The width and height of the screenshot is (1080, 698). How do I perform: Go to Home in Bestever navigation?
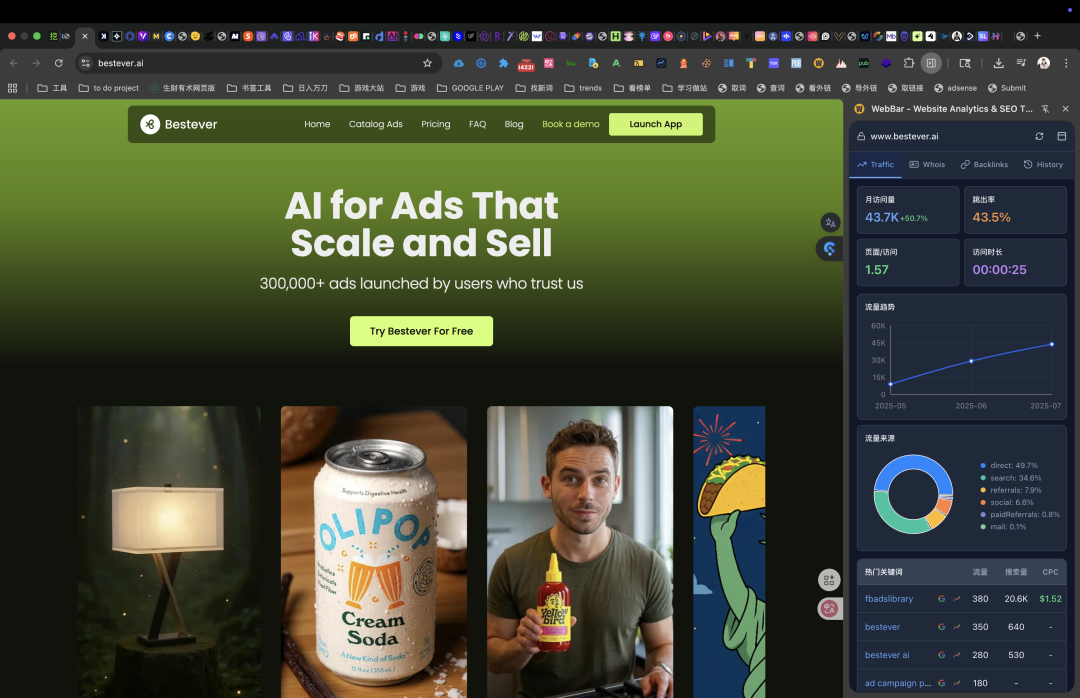pyautogui.click(x=317, y=124)
